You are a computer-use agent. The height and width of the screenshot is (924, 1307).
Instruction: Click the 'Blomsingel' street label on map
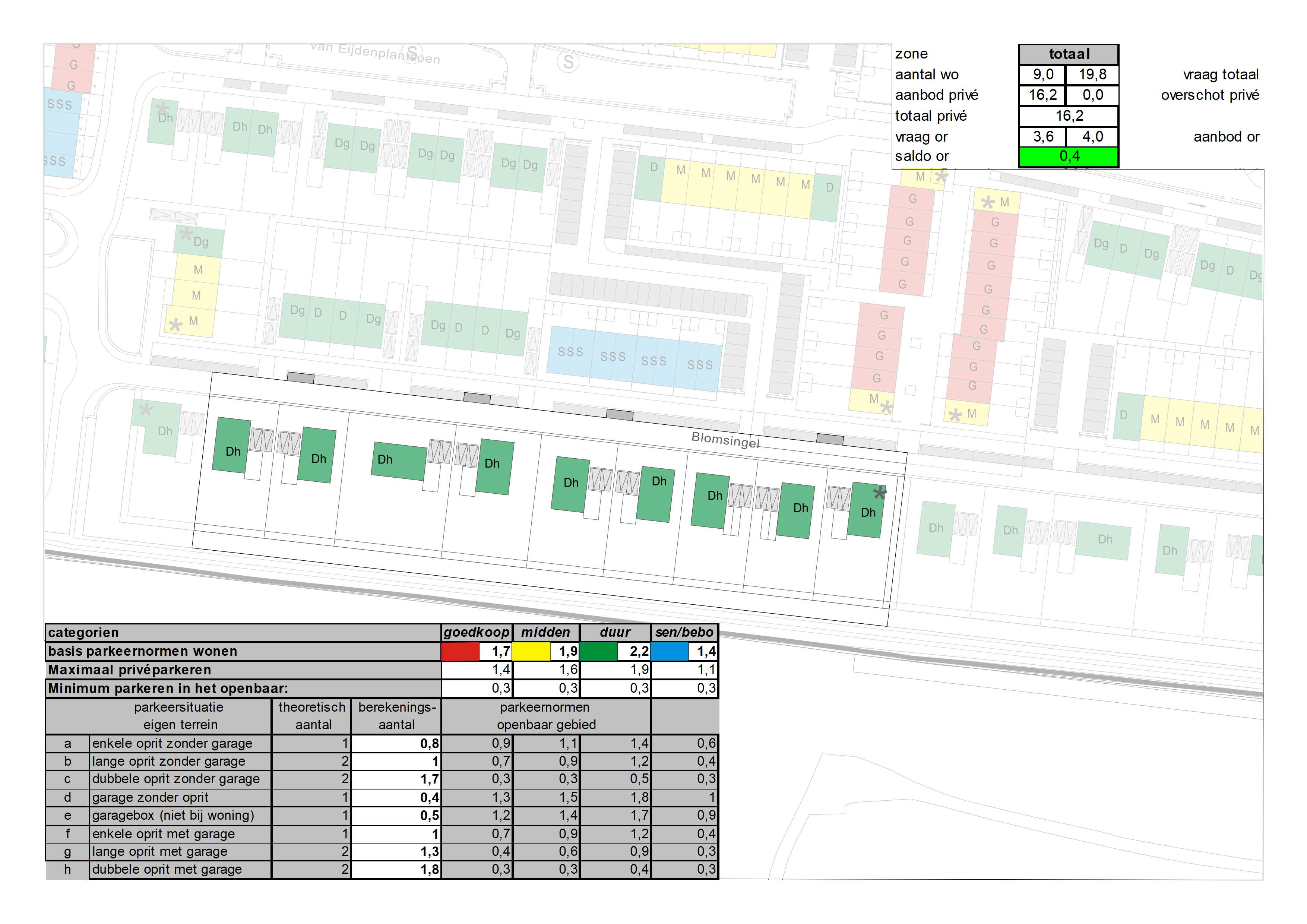coord(725,440)
